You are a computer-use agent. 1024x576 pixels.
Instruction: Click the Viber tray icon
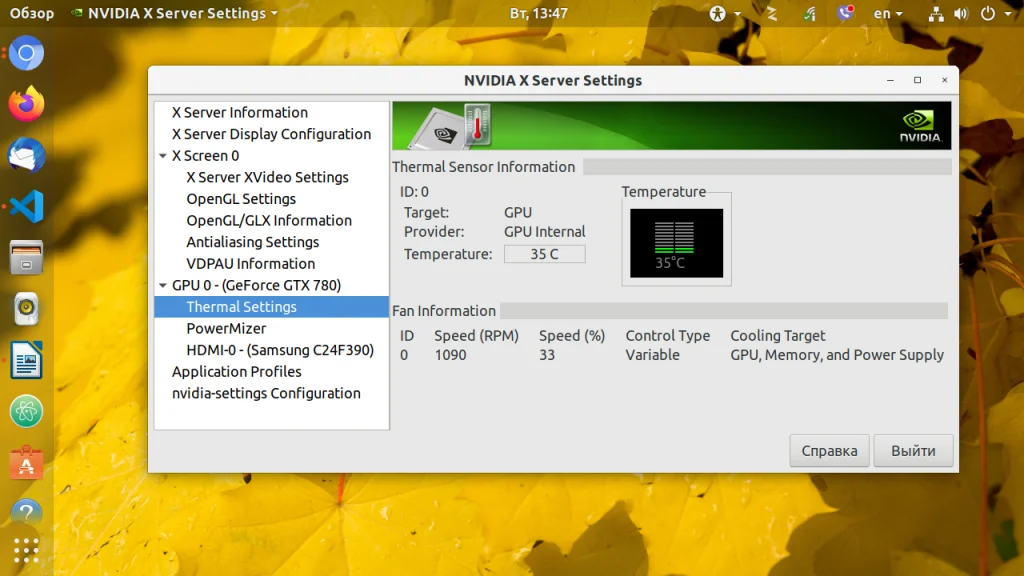click(846, 14)
